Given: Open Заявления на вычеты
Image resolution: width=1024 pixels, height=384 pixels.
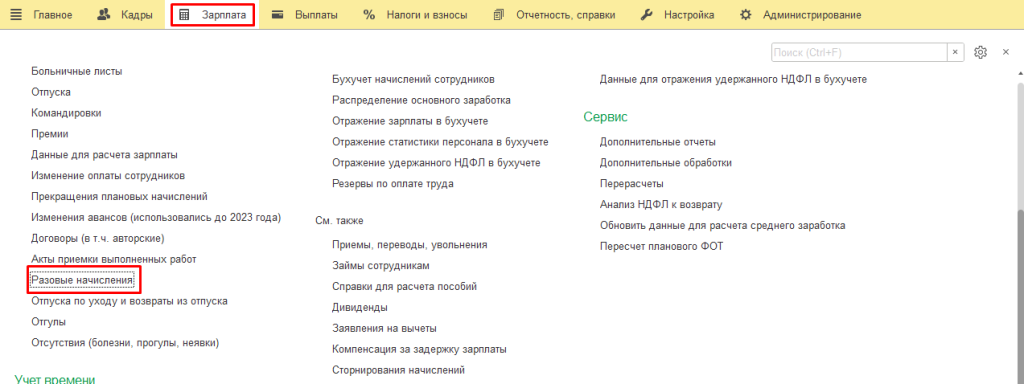Looking at the screenshot, I should [x=385, y=328].
